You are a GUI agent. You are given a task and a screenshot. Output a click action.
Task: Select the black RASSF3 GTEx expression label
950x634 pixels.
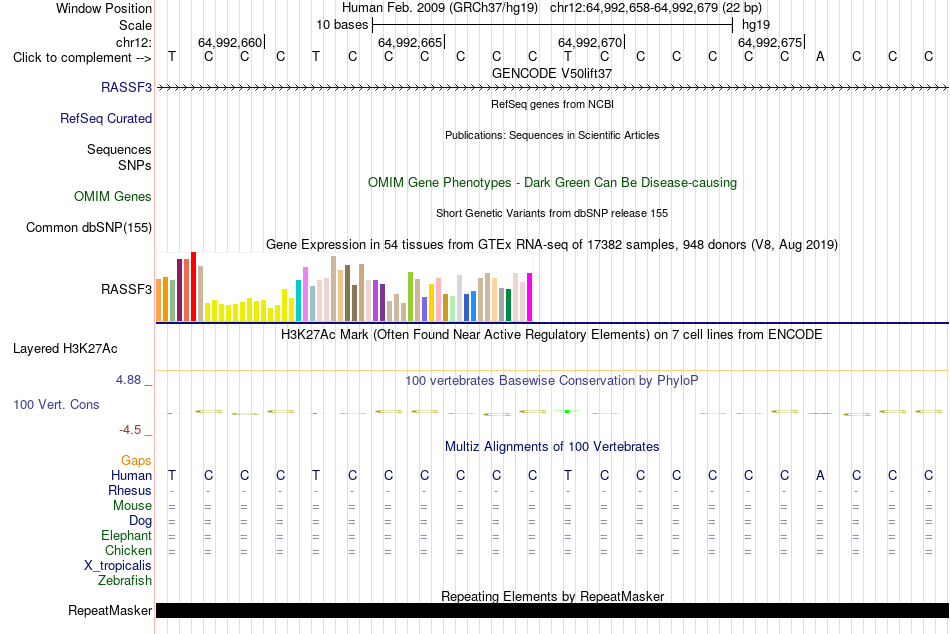point(127,289)
